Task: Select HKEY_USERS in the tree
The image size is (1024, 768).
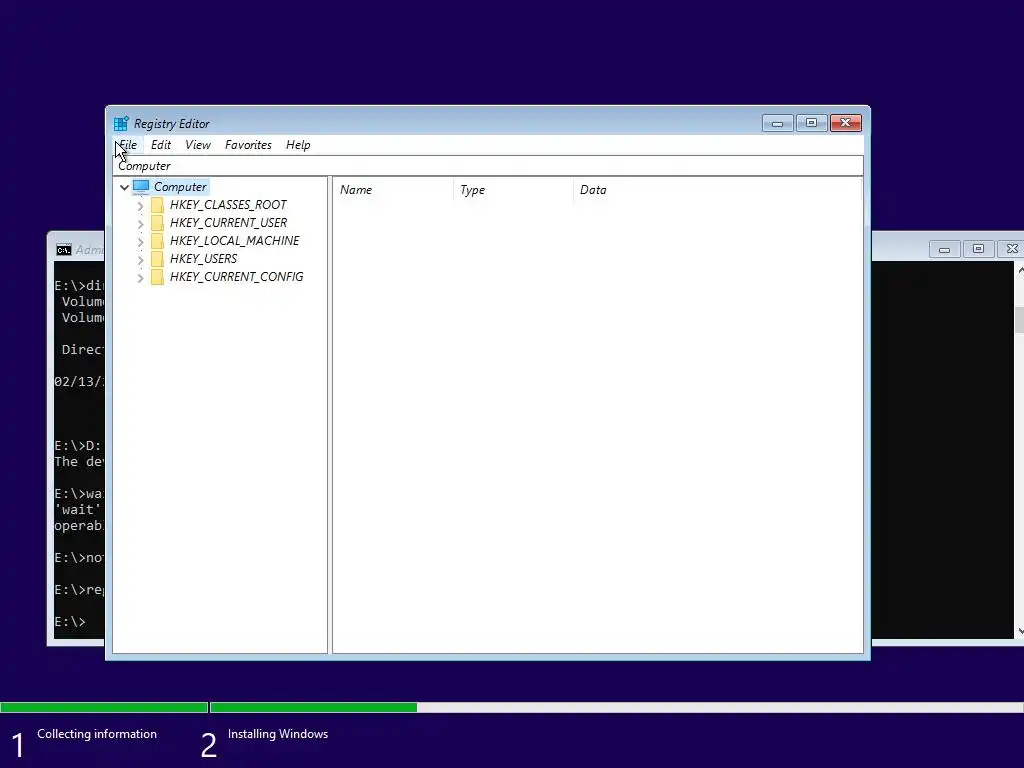Action: (x=203, y=259)
